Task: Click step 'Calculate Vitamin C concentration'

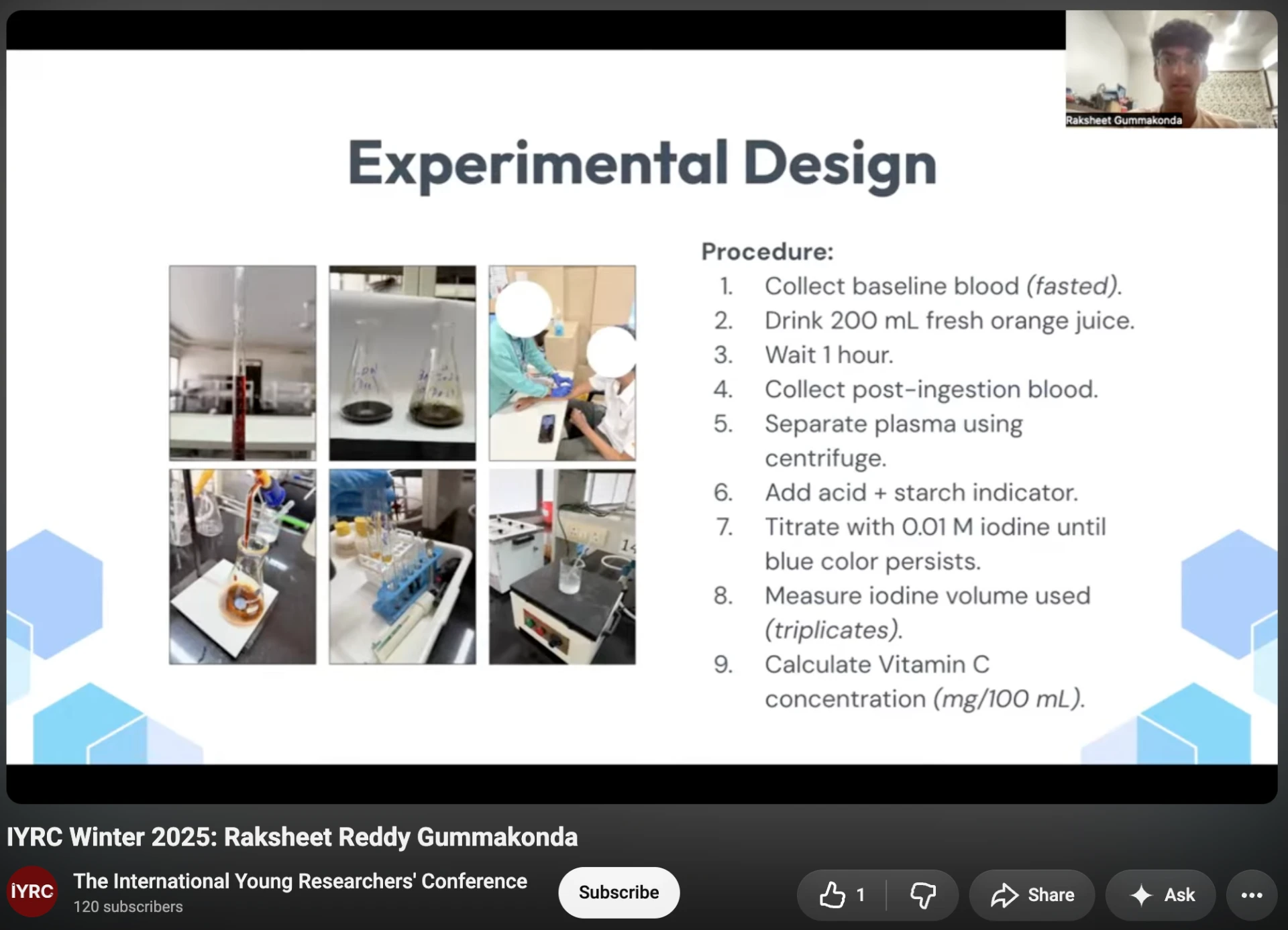Action: [x=924, y=681]
